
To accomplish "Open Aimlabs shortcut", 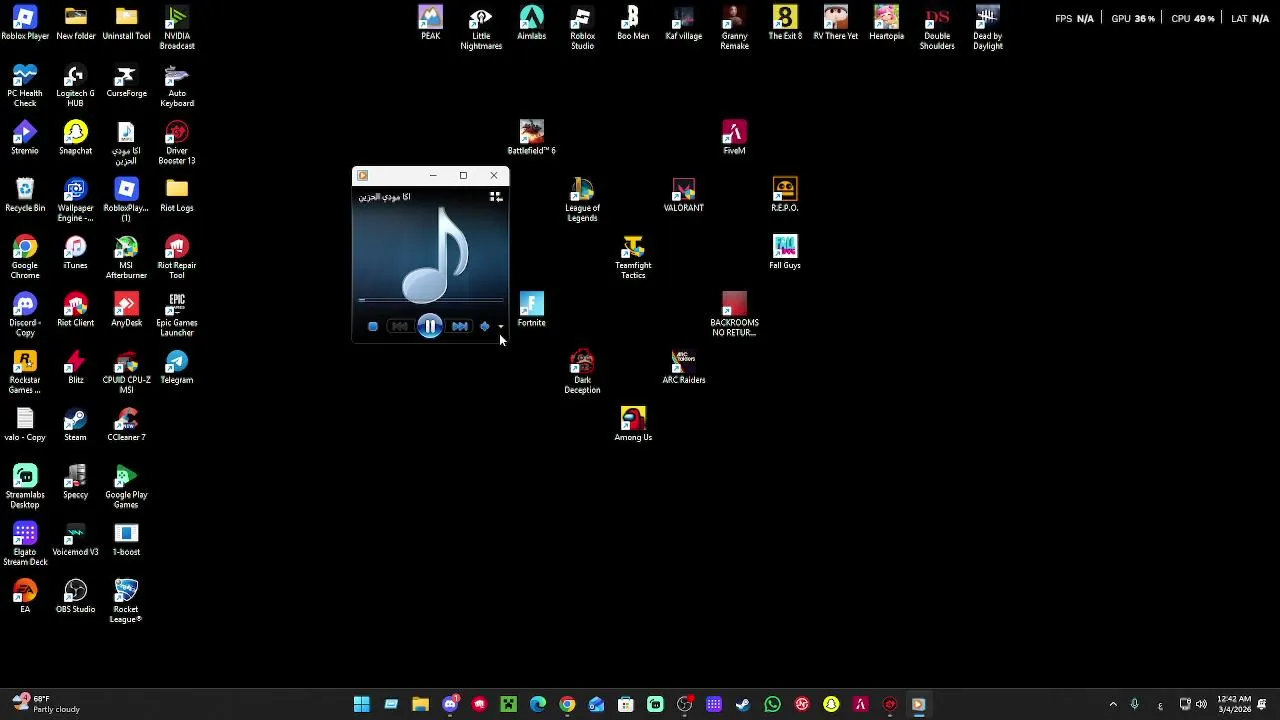I will (x=532, y=24).
